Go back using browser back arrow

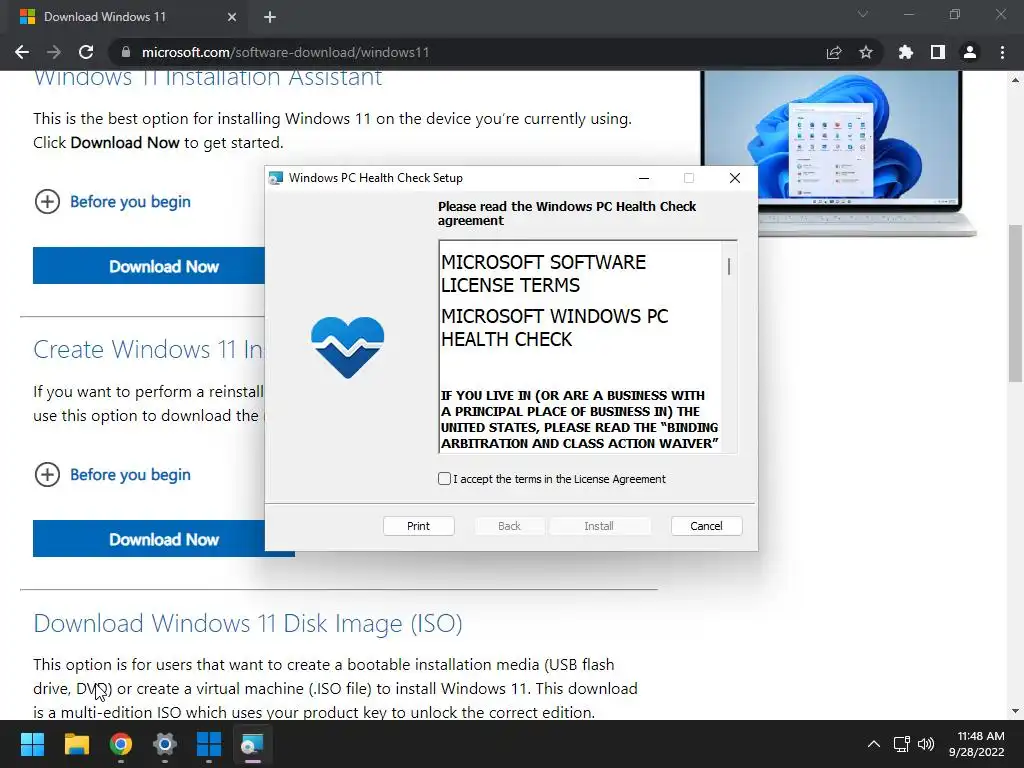click(x=22, y=52)
